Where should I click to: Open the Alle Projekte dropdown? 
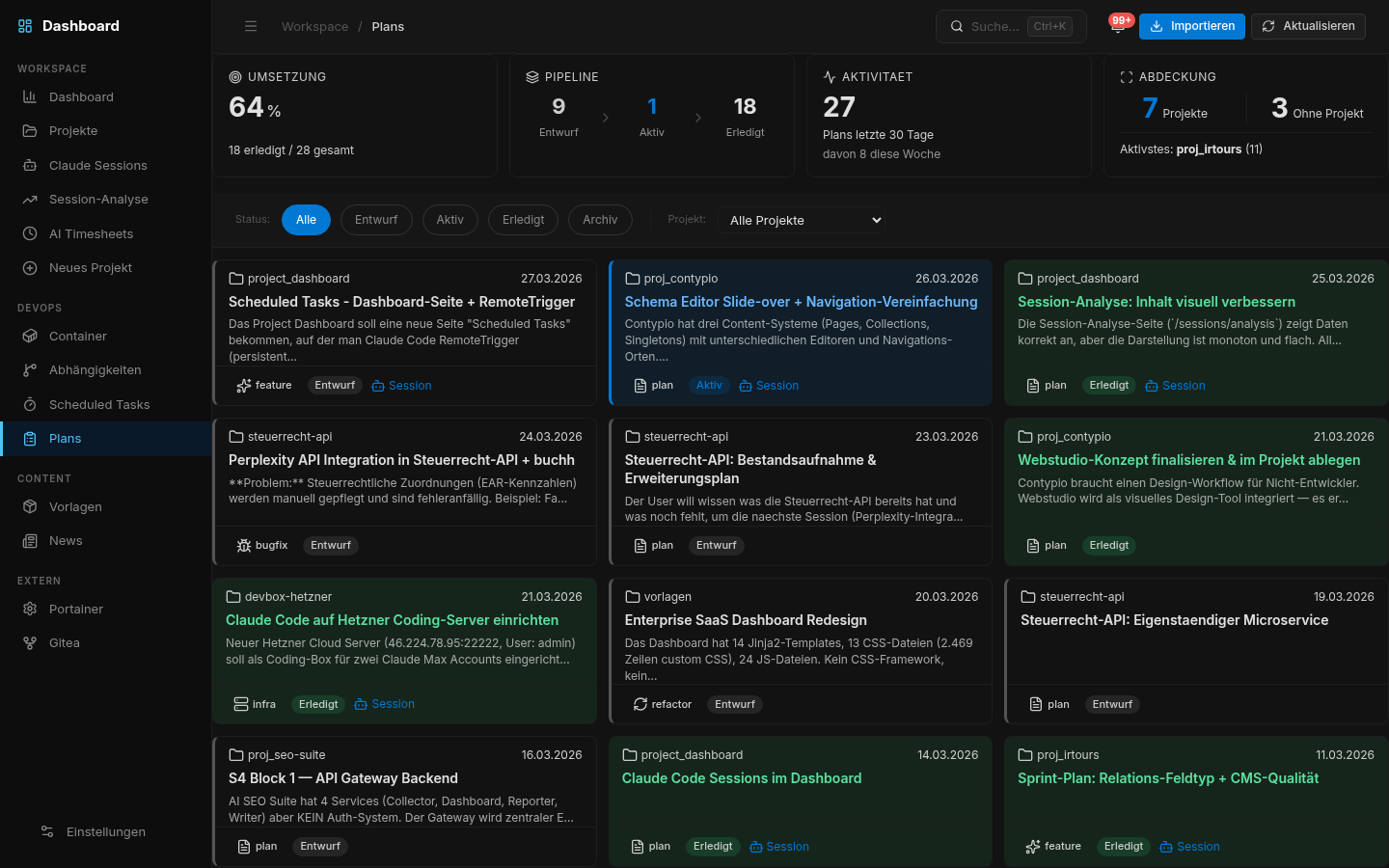tap(802, 220)
